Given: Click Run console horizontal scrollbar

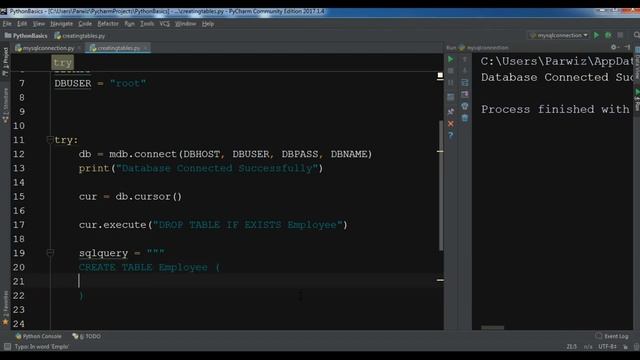Looking at the screenshot, I should coord(492,327).
